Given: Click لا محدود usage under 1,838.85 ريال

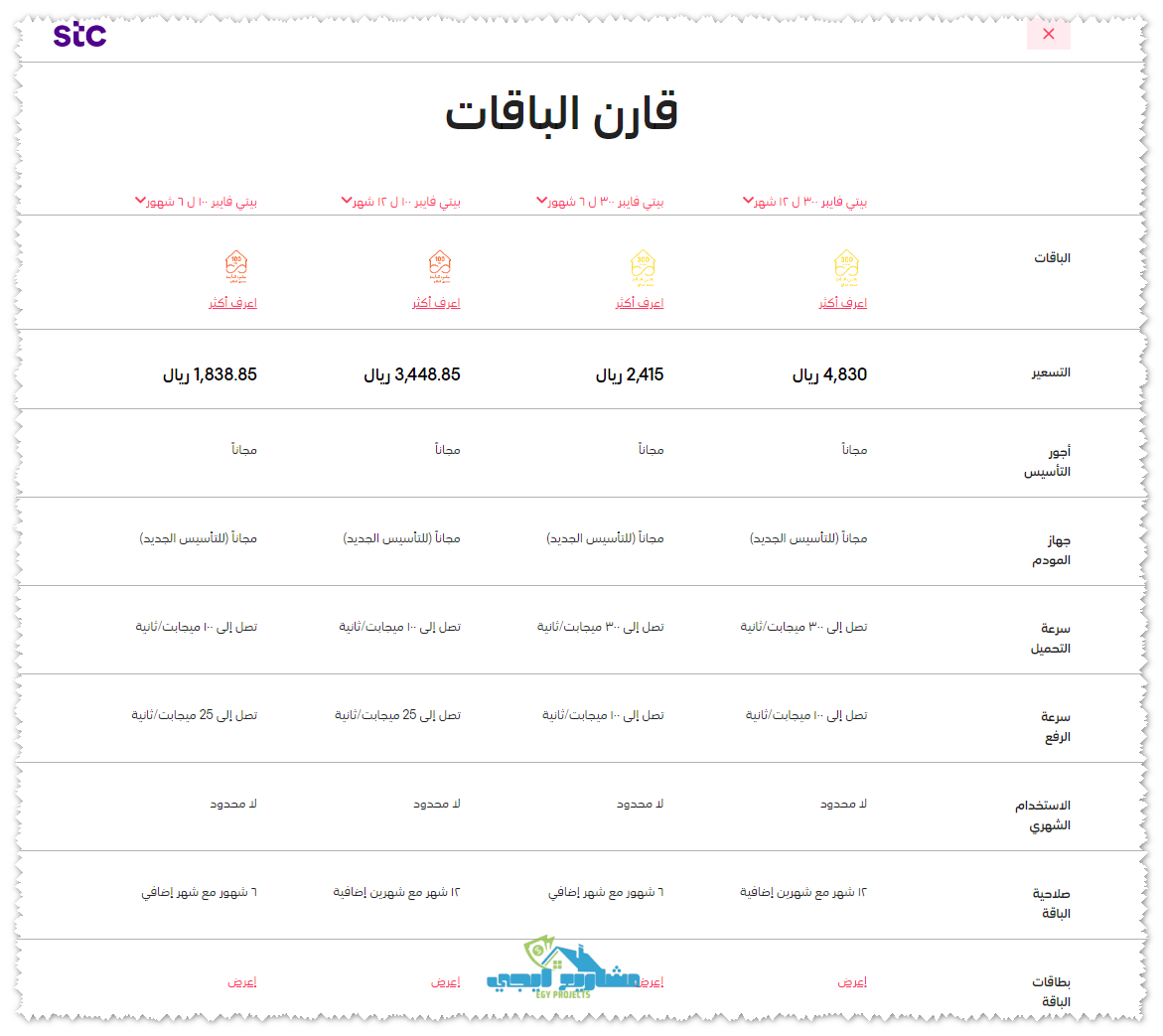Looking at the screenshot, I should (232, 804).
